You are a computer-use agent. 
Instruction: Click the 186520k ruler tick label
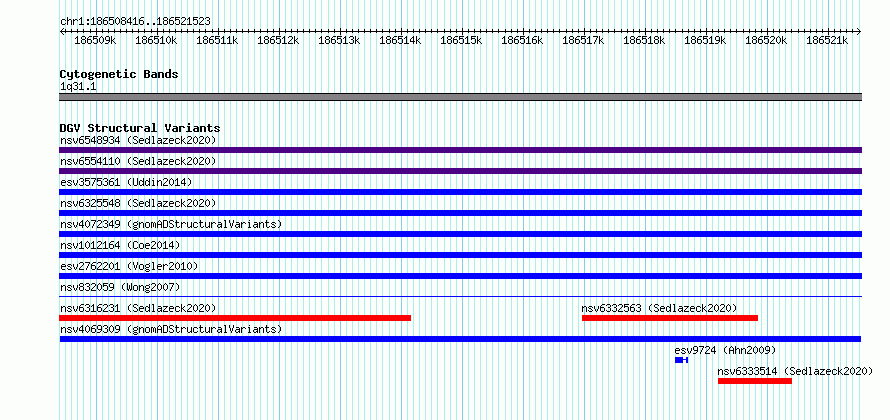pos(766,40)
